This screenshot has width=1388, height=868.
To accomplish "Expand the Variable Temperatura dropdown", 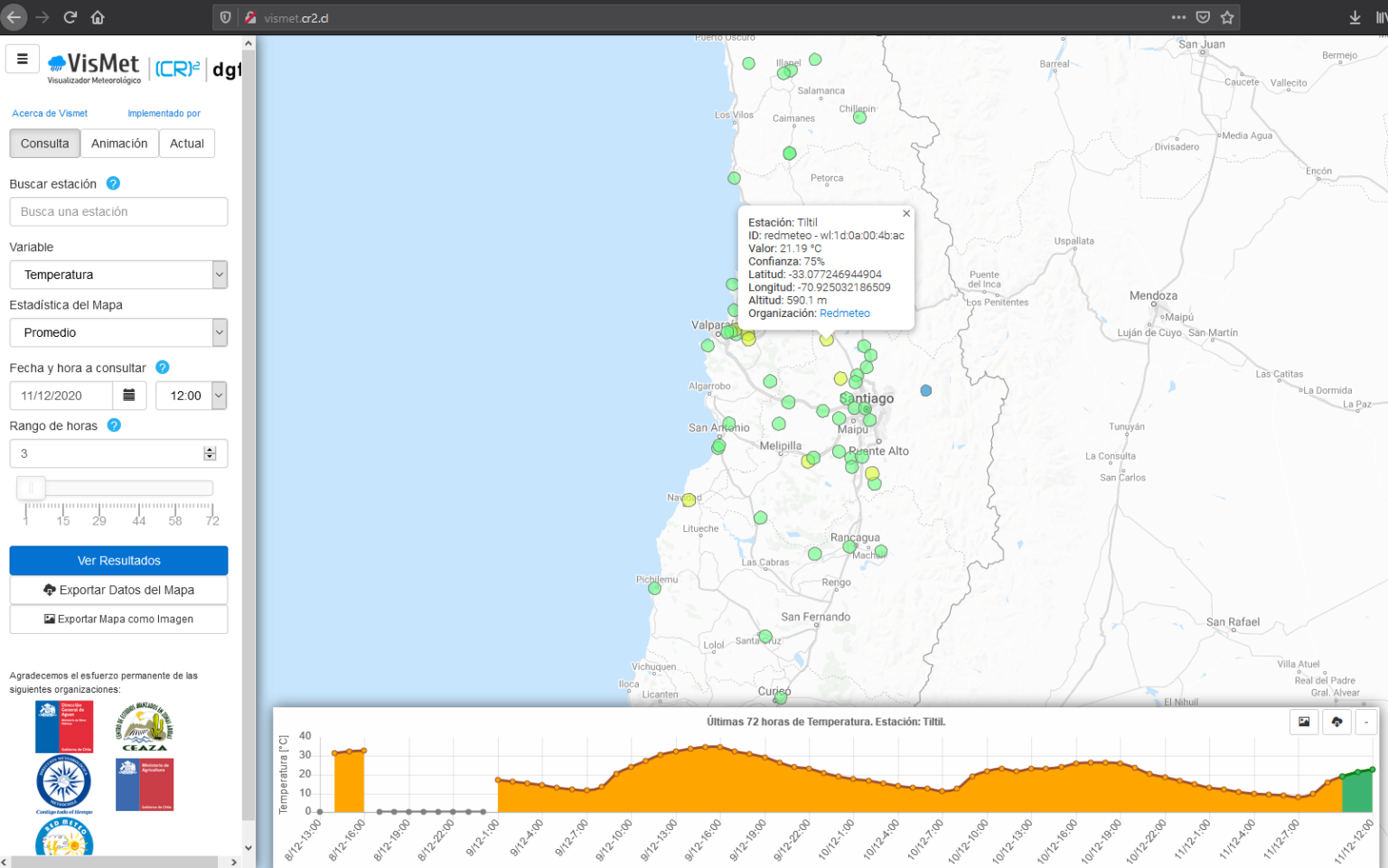I will (118, 275).
